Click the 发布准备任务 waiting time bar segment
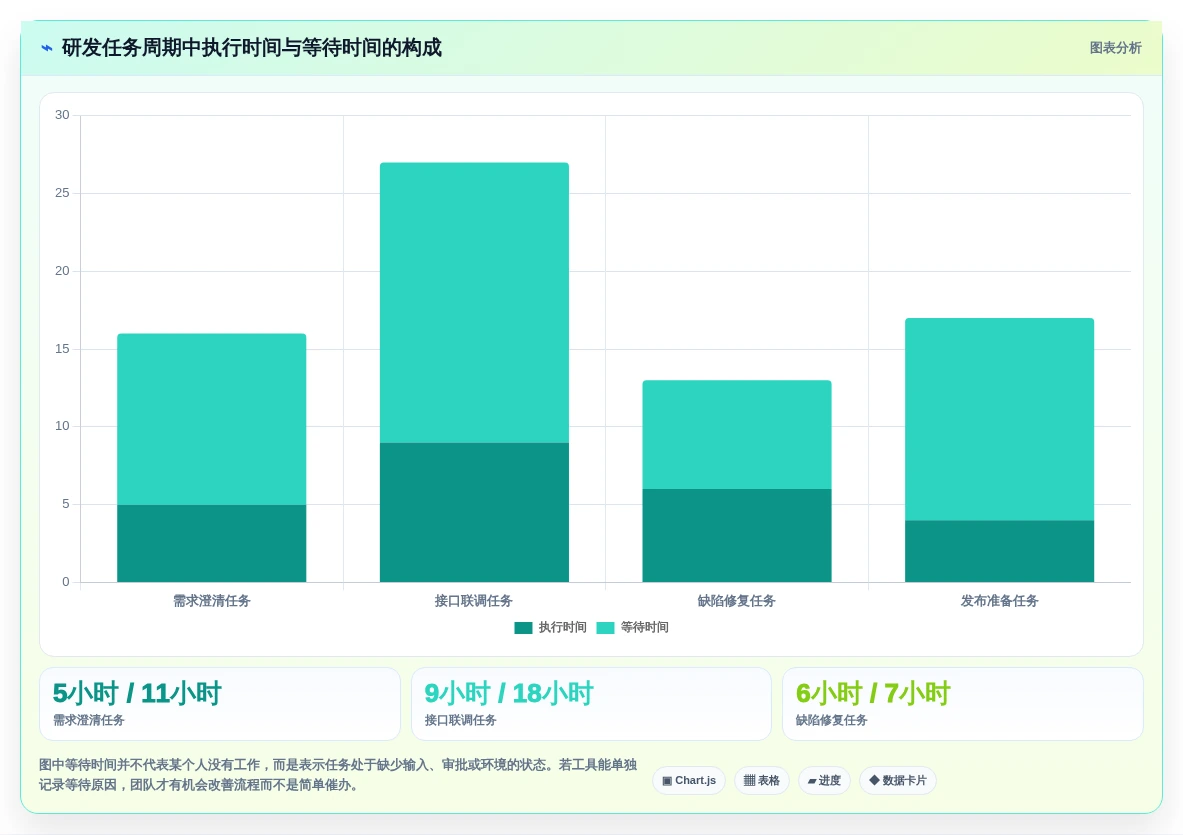The image size is (1183, 835). click(x=999, y=419)
